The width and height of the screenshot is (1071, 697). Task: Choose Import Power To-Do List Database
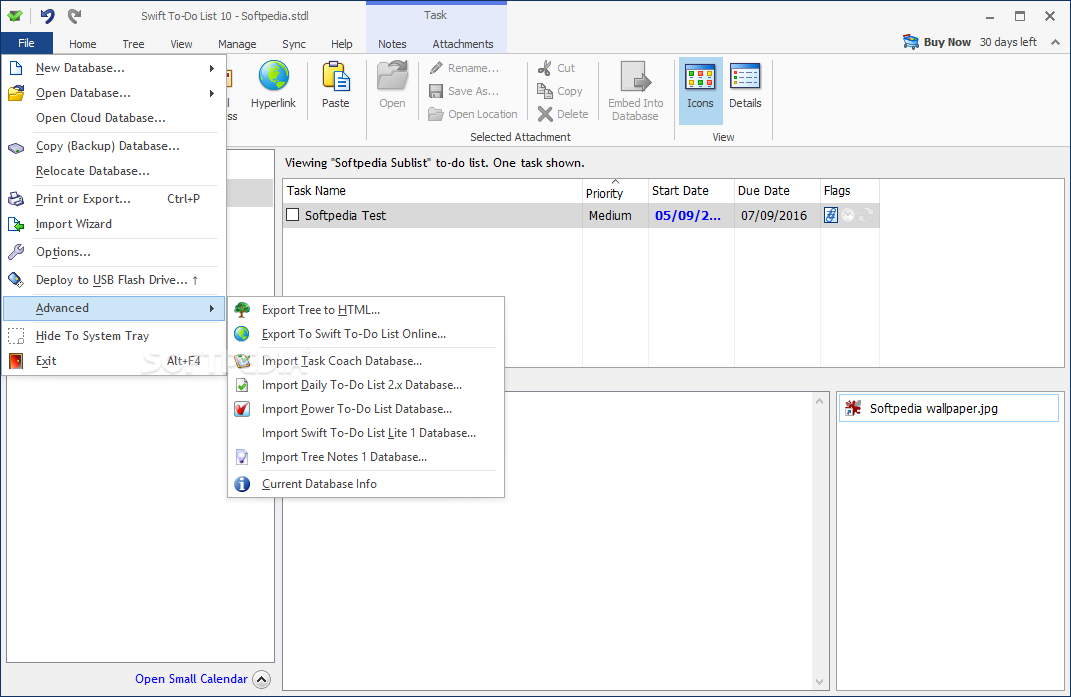366,409
